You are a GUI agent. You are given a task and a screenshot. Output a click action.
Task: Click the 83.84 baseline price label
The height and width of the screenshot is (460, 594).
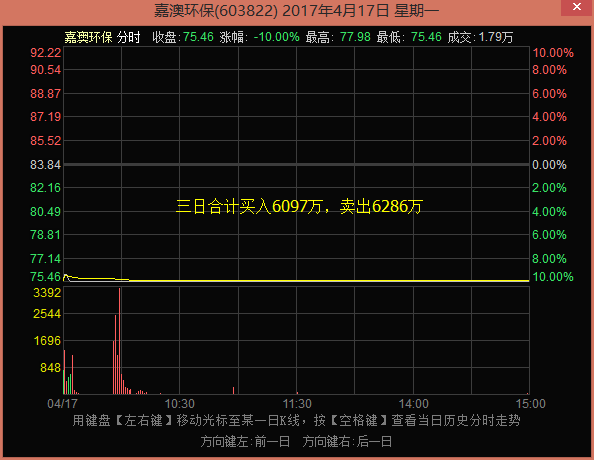[45, 165]
